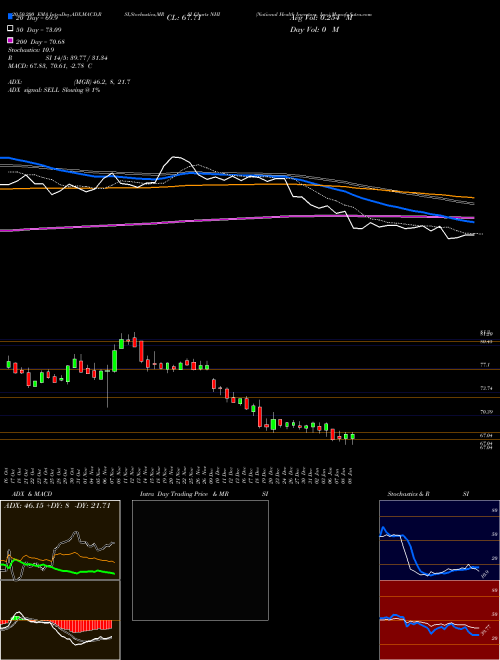Open the ADX line chart thumbnail
The height and width of the screenshot is (660, 500).
pyautogui.click(x=60, y=540)
